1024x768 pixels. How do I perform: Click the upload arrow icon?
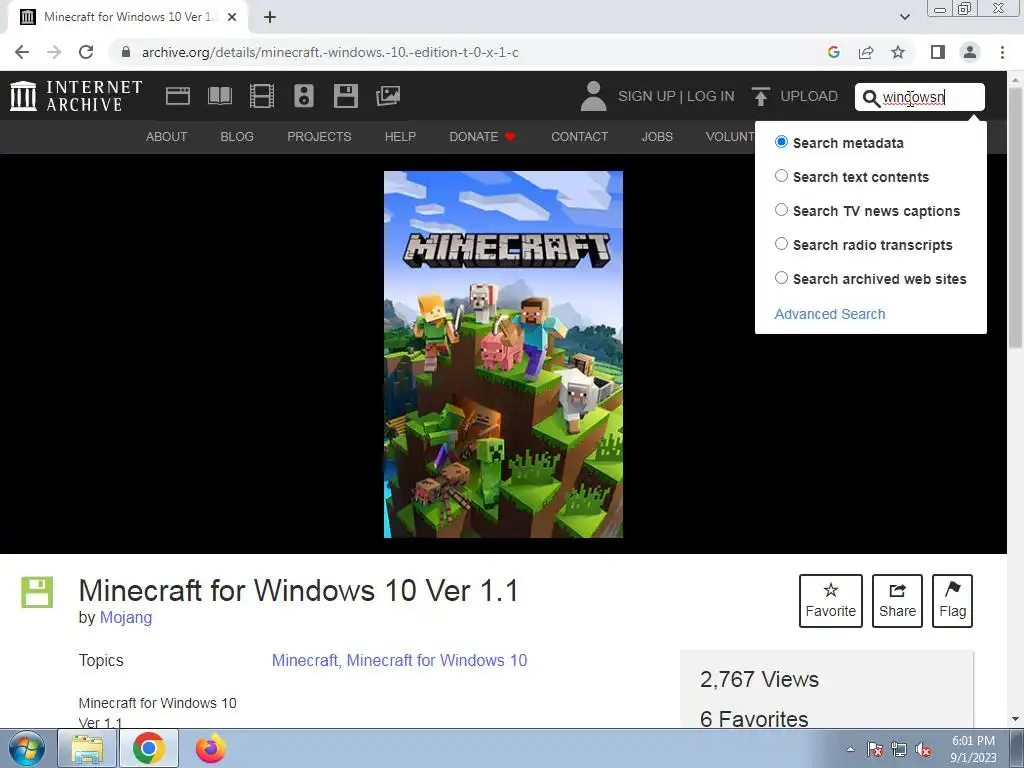760,96
